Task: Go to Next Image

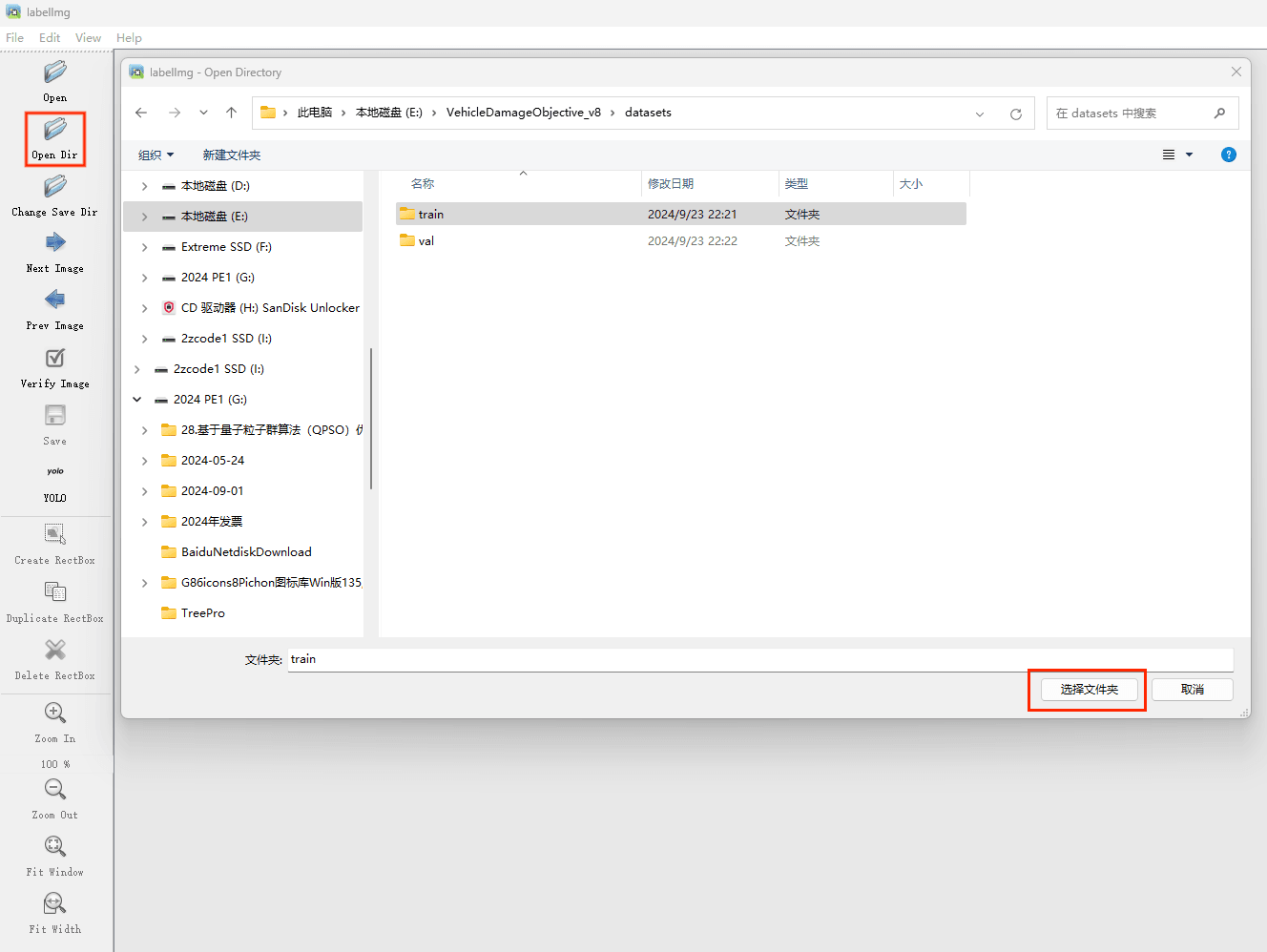Action: coord(55,243)
